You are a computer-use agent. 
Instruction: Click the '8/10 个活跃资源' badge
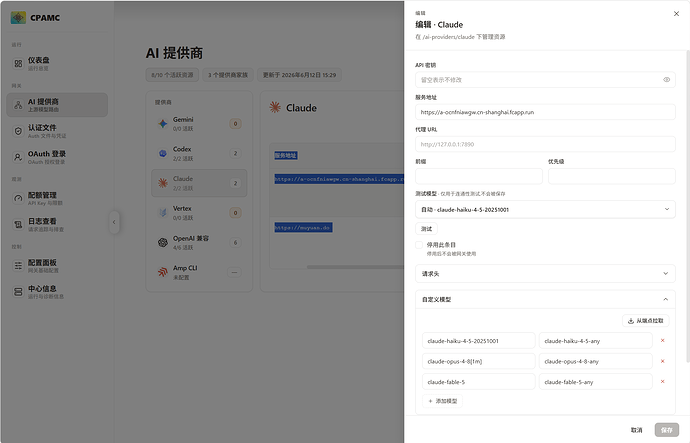172,75
